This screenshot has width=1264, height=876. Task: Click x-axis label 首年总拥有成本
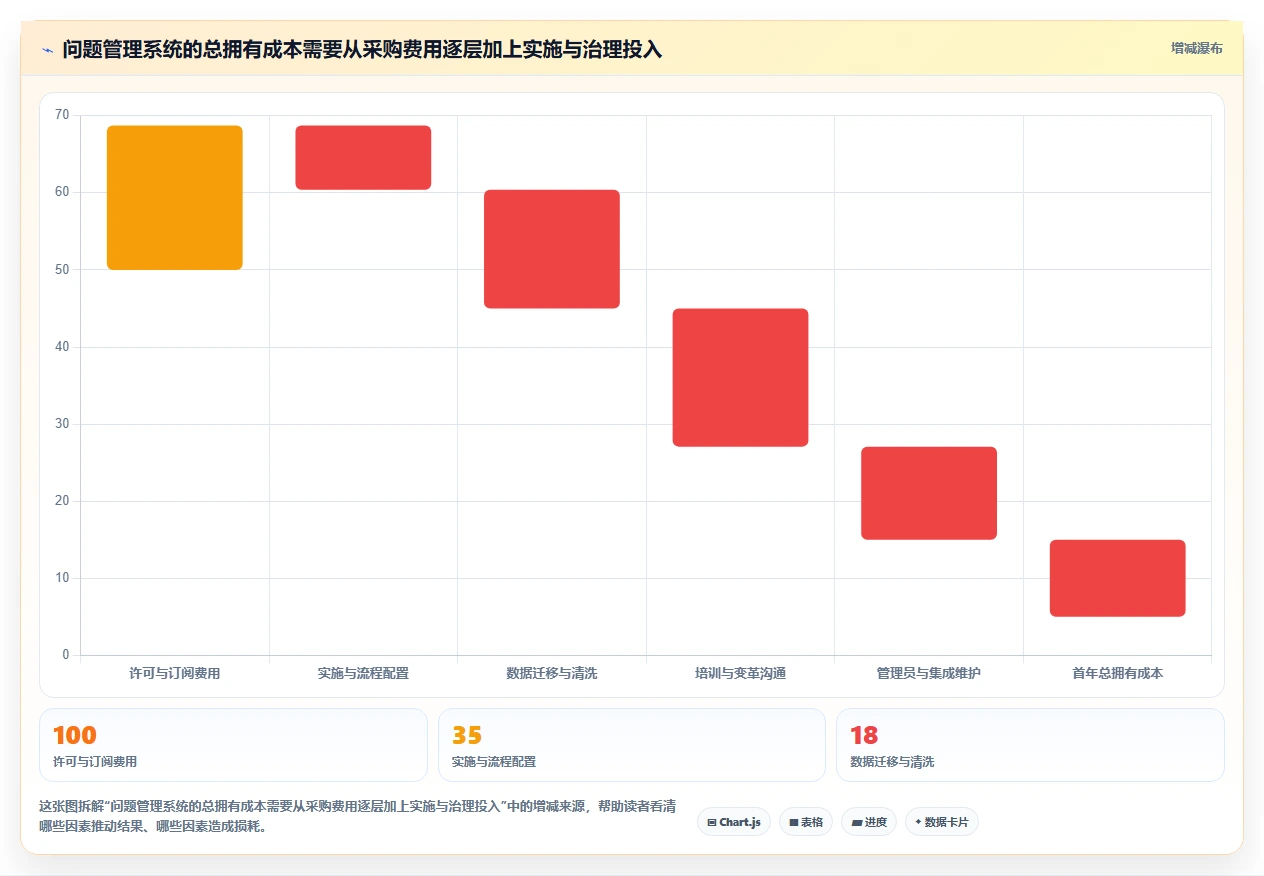(x=1117, y=674)
